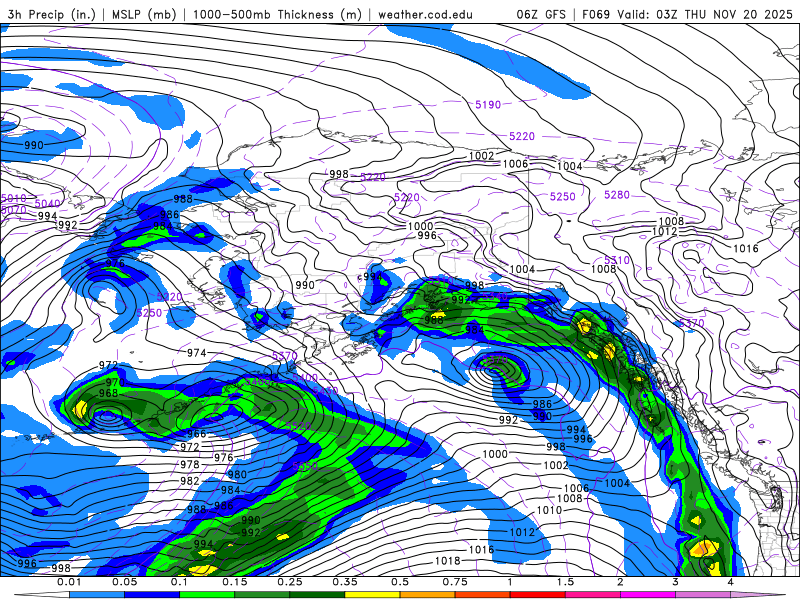The width and height of the screenshot is (800, 600).
Task: Click the '3h Precip (in.)' title text
Action: coord(52,14)
